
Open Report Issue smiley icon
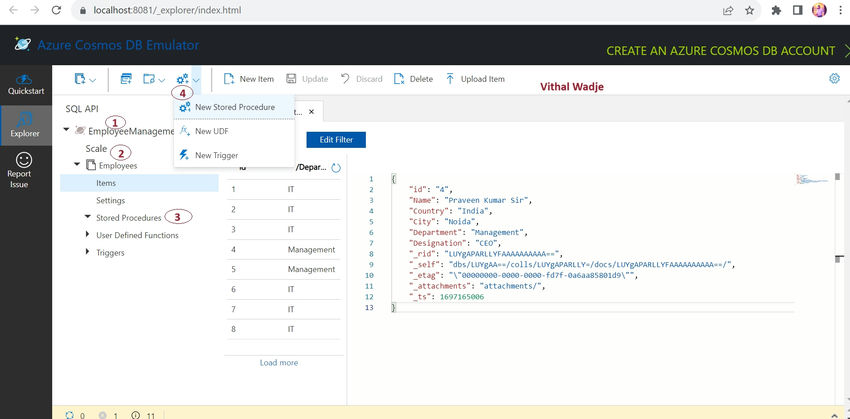(24, 159)
